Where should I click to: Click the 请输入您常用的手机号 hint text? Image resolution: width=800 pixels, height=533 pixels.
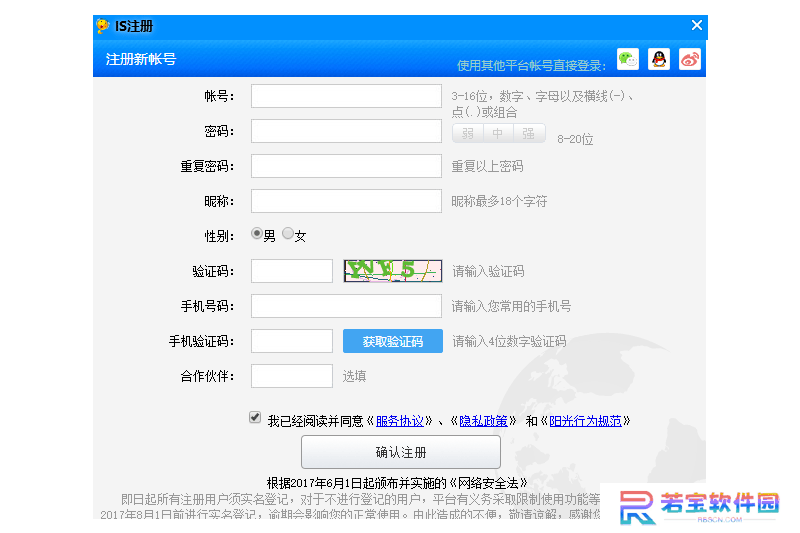click(x=511, y=307)
